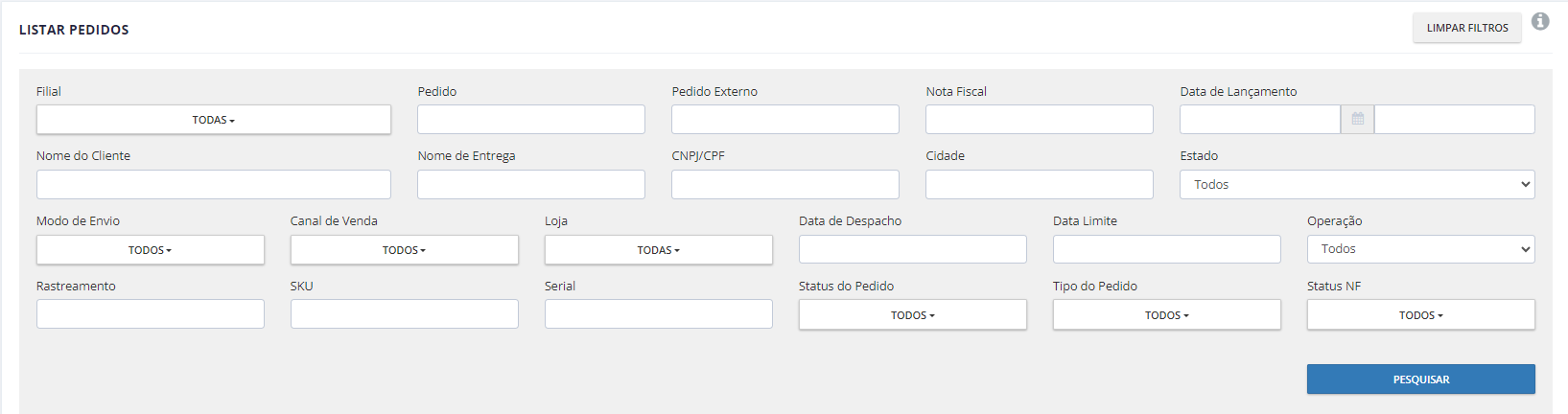Select the Nota Fiscal input box

[x=1040, y=119]
